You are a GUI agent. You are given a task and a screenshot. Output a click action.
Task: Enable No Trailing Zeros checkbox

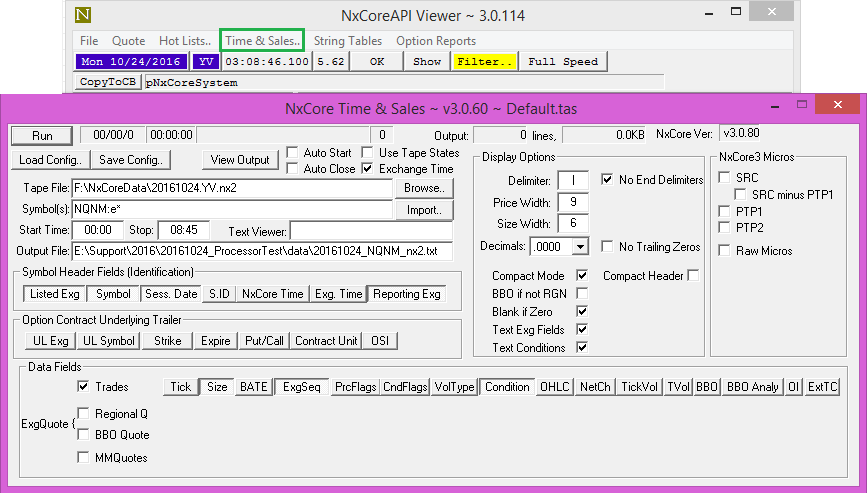(607, 246)
